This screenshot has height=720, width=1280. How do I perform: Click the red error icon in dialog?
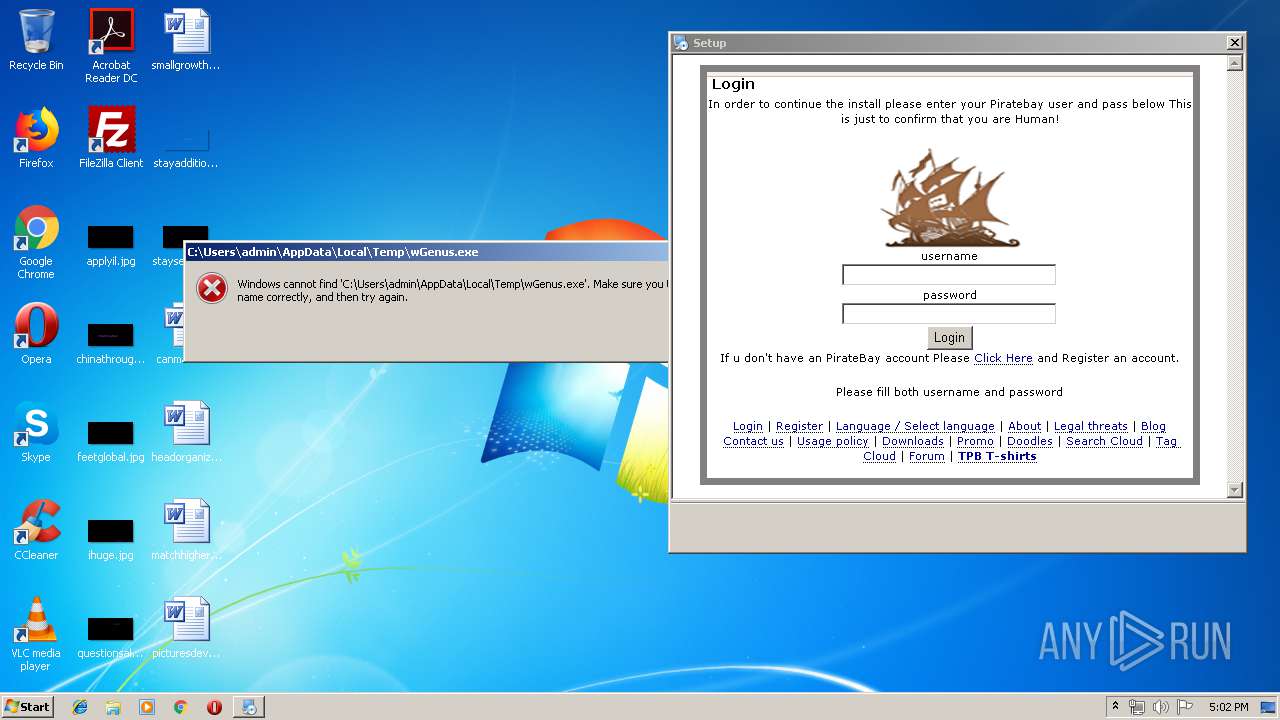point(211,289)
